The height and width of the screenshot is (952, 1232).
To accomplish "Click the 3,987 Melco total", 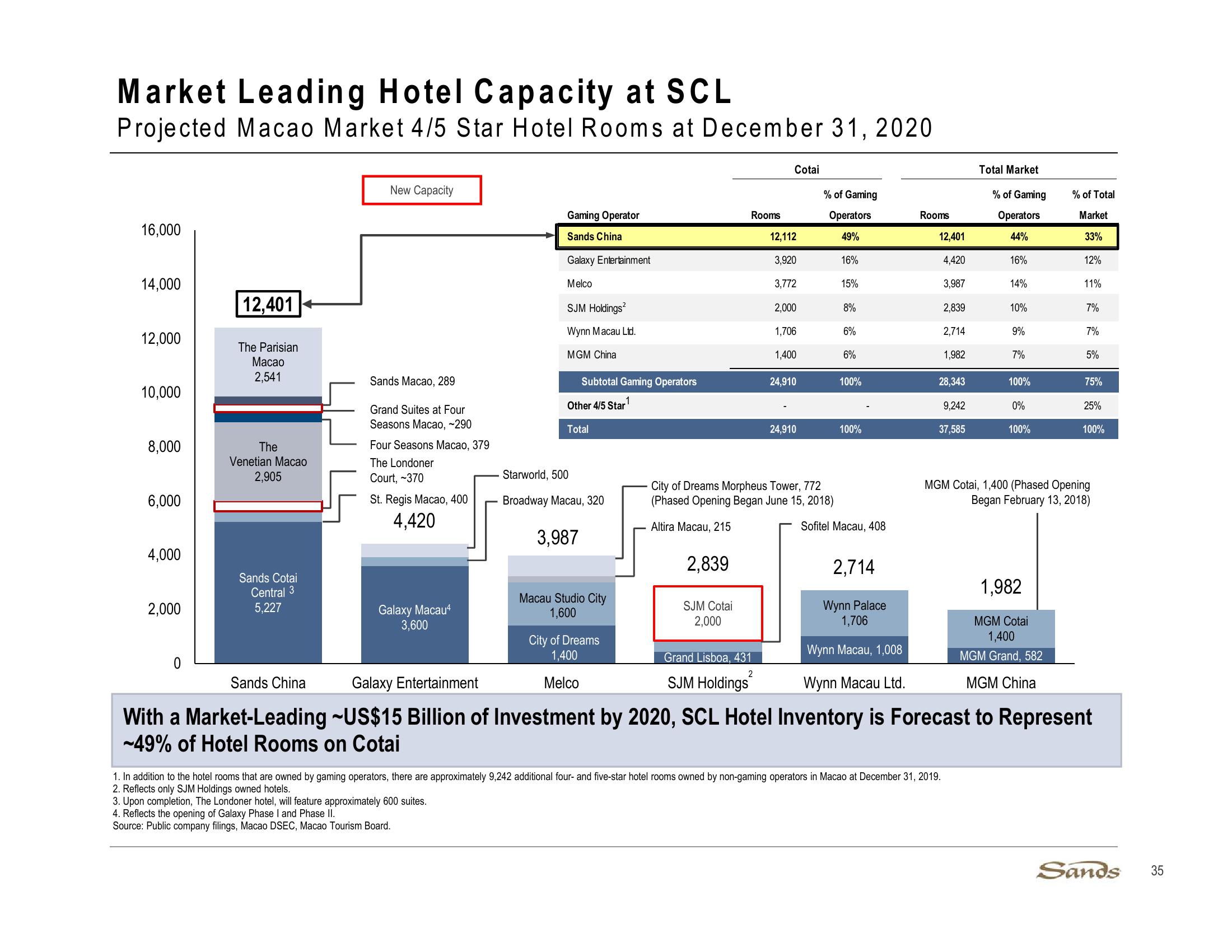I will pos(557,538).
